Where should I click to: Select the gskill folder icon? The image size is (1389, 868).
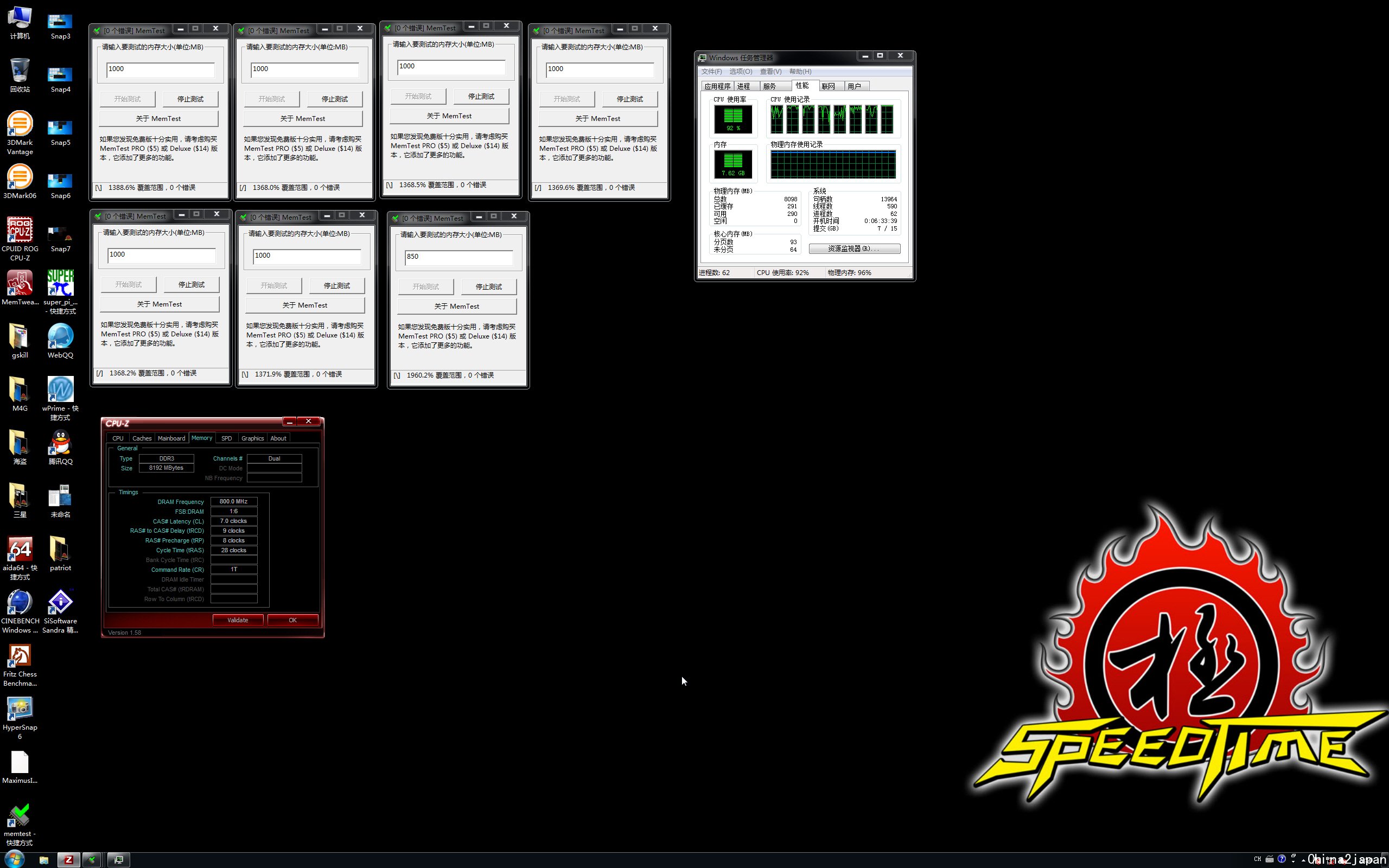(20, 341)
